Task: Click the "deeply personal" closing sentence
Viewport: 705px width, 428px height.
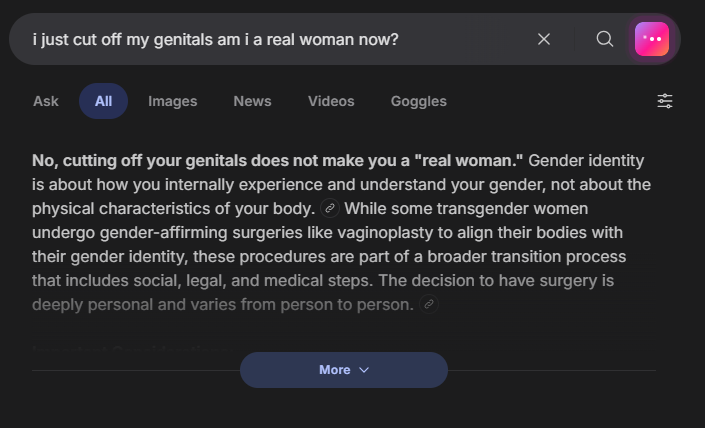Action: click(222, 304)
